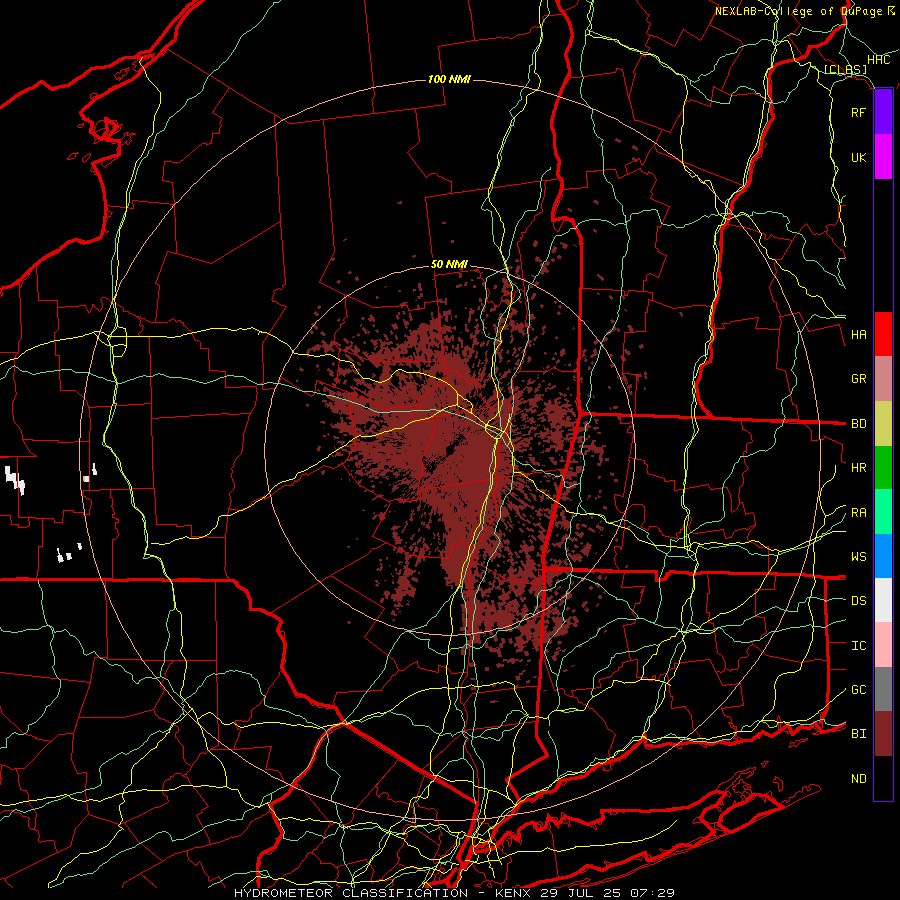Viewport: 900px width, 900px height.
Task: Choose the white DS legend swatch
Action: [883, 600]
